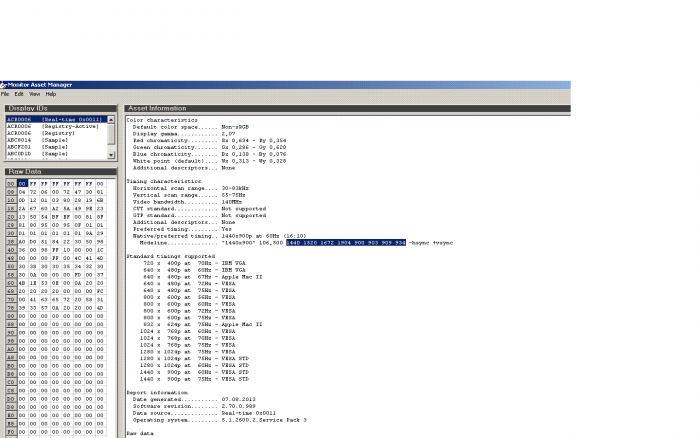Viewport: 700px width, 438px height.
Task: Open the File menu
Action: pos(5,94)
